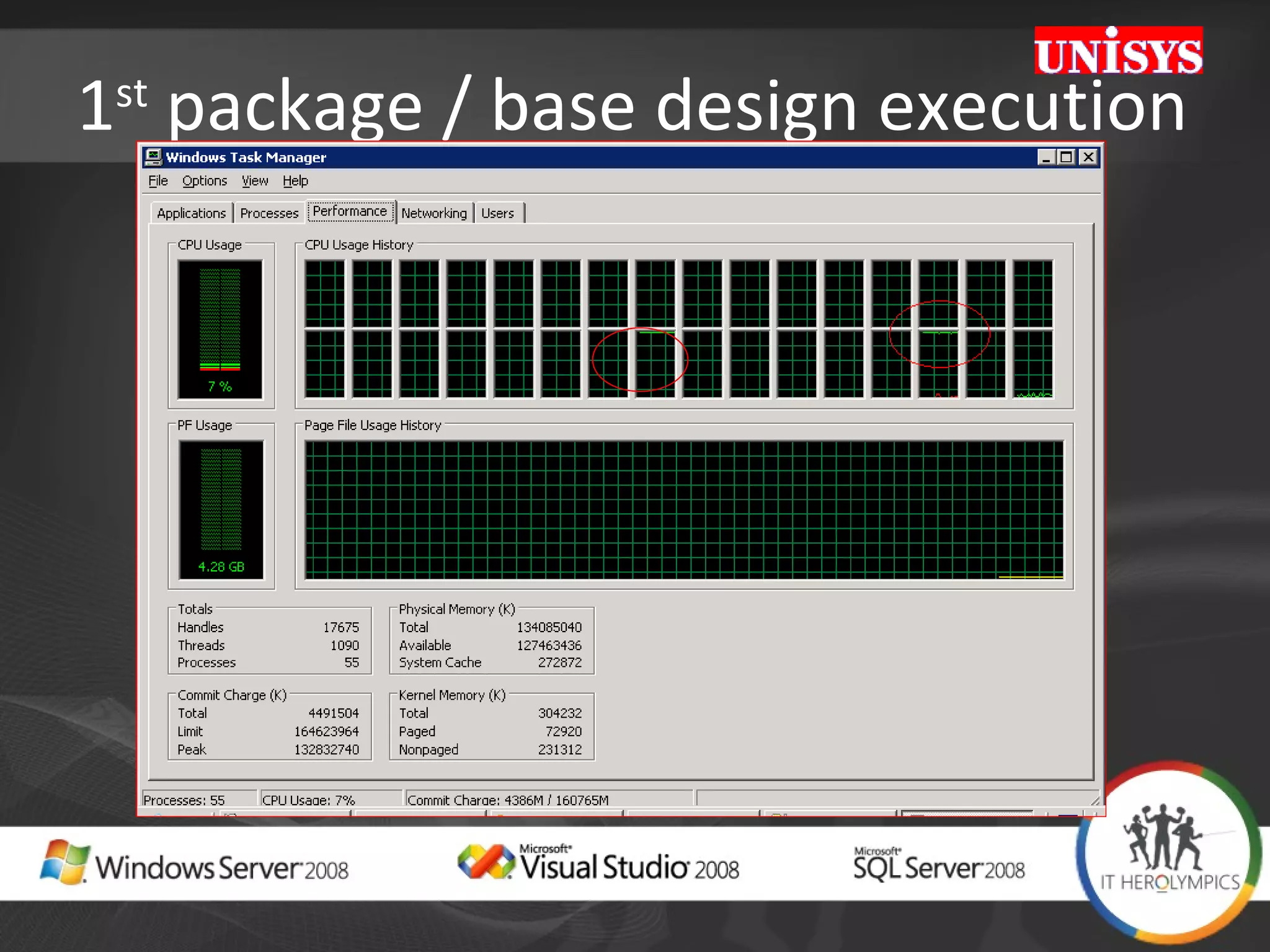Click the Handles value 17675
The image size is (1270, 952).
[x=341, y=627]
